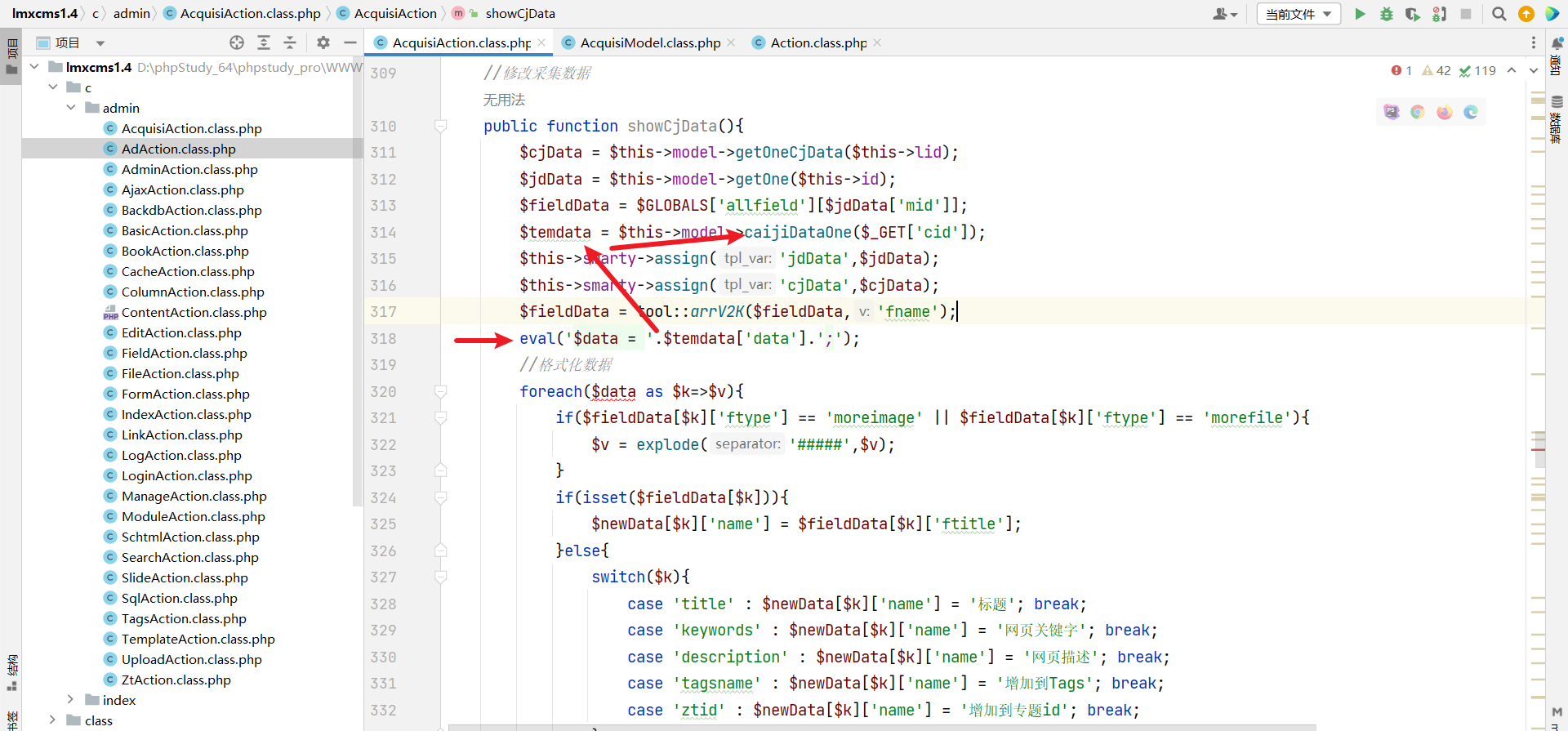1568x731 pixels.
Task: Open preview in built-in PhpStorm browser
Action: pos(1392,112)
